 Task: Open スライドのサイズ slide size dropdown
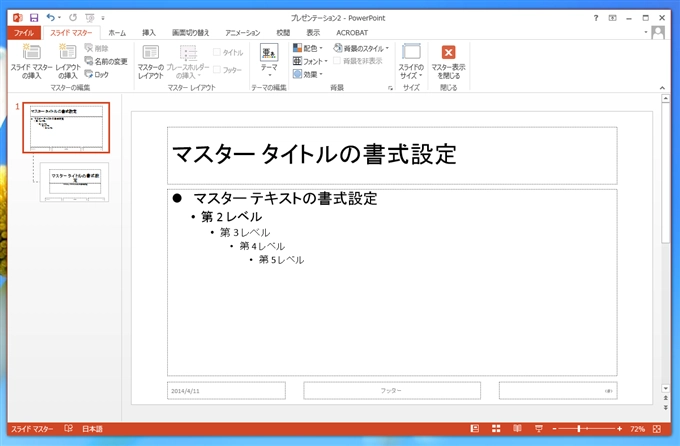tap(411, 61)
